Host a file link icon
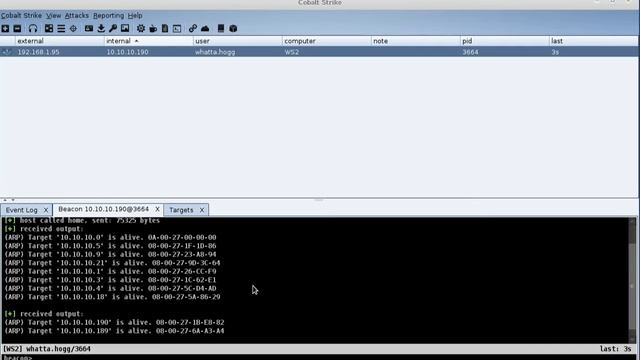The height and width of the screenshot is (360, 640). (x=193, y=29)
